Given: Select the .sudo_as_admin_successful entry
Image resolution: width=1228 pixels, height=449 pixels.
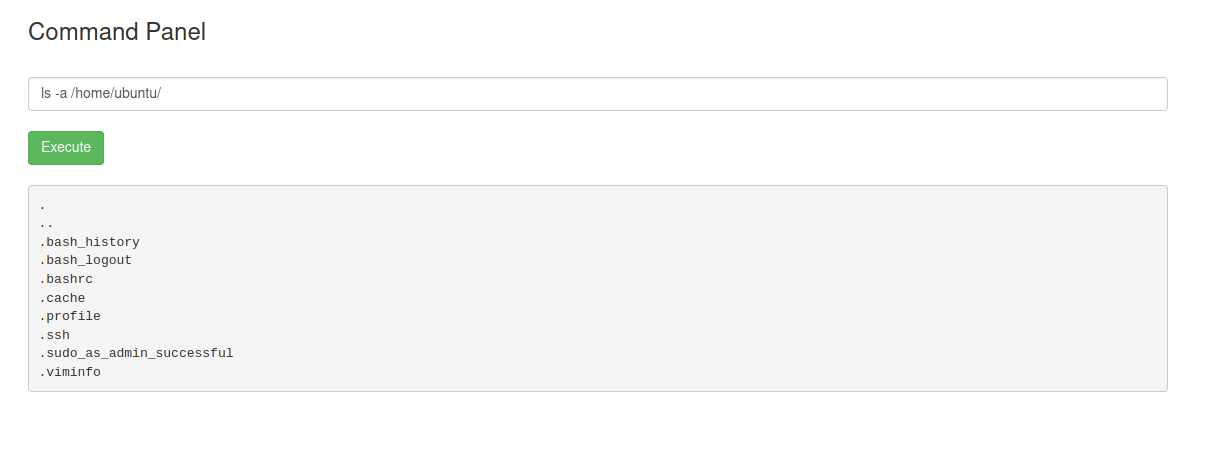Looking at the screenshot, I should tap(137, 353).
